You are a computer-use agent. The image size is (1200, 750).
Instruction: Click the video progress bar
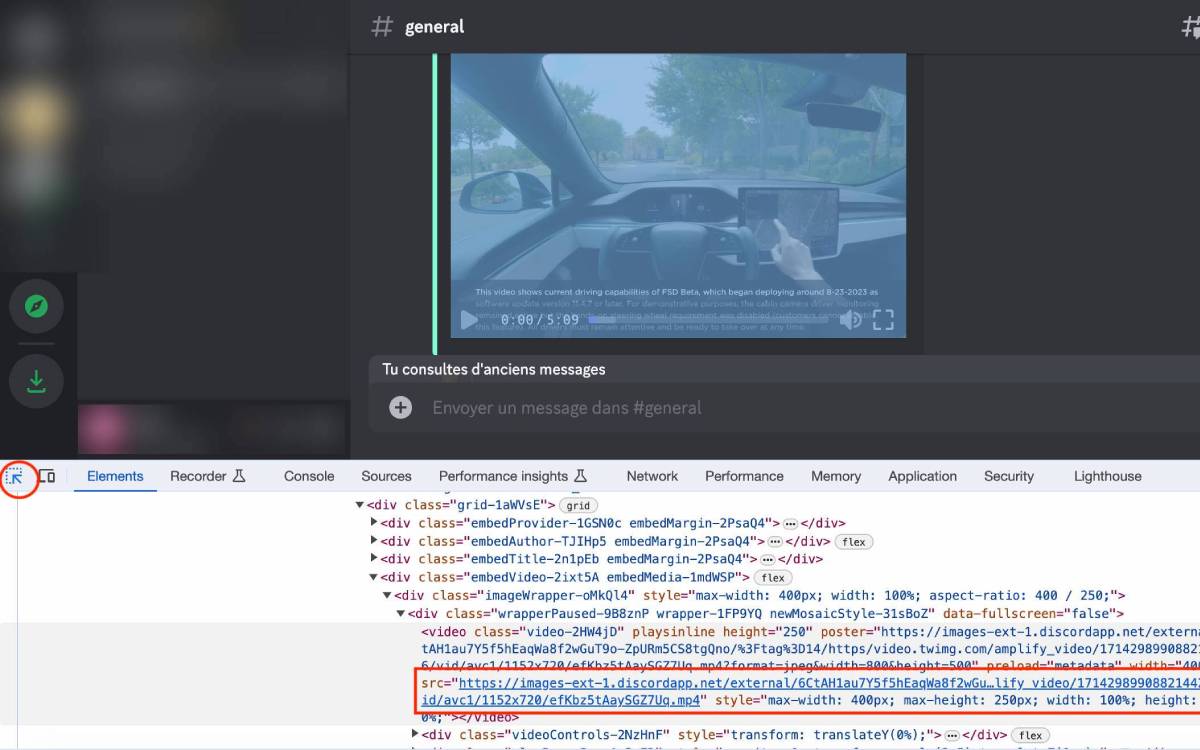point(708,320)
